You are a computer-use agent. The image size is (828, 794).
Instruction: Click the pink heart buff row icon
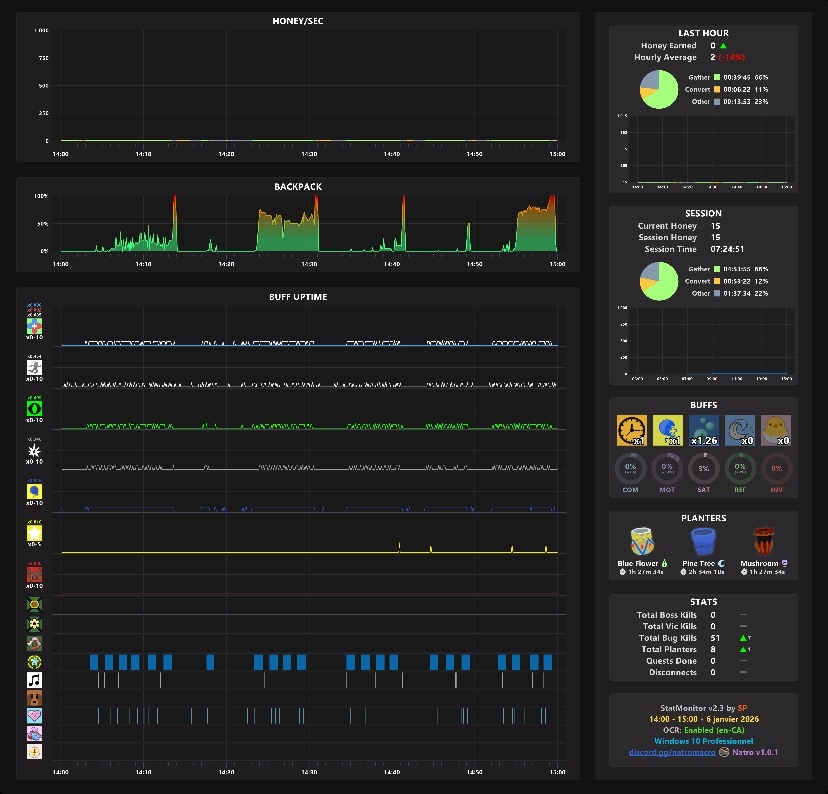coord(34,716)
